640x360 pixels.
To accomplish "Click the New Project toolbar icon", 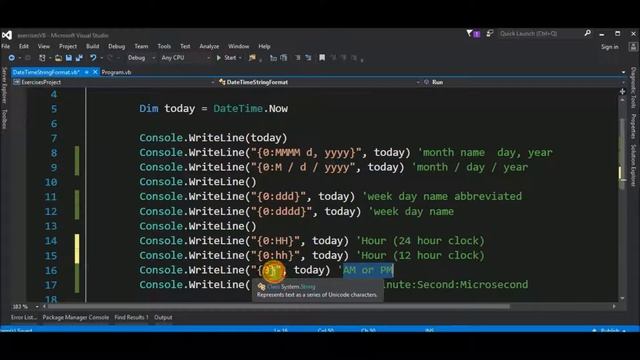I will 42,58.
